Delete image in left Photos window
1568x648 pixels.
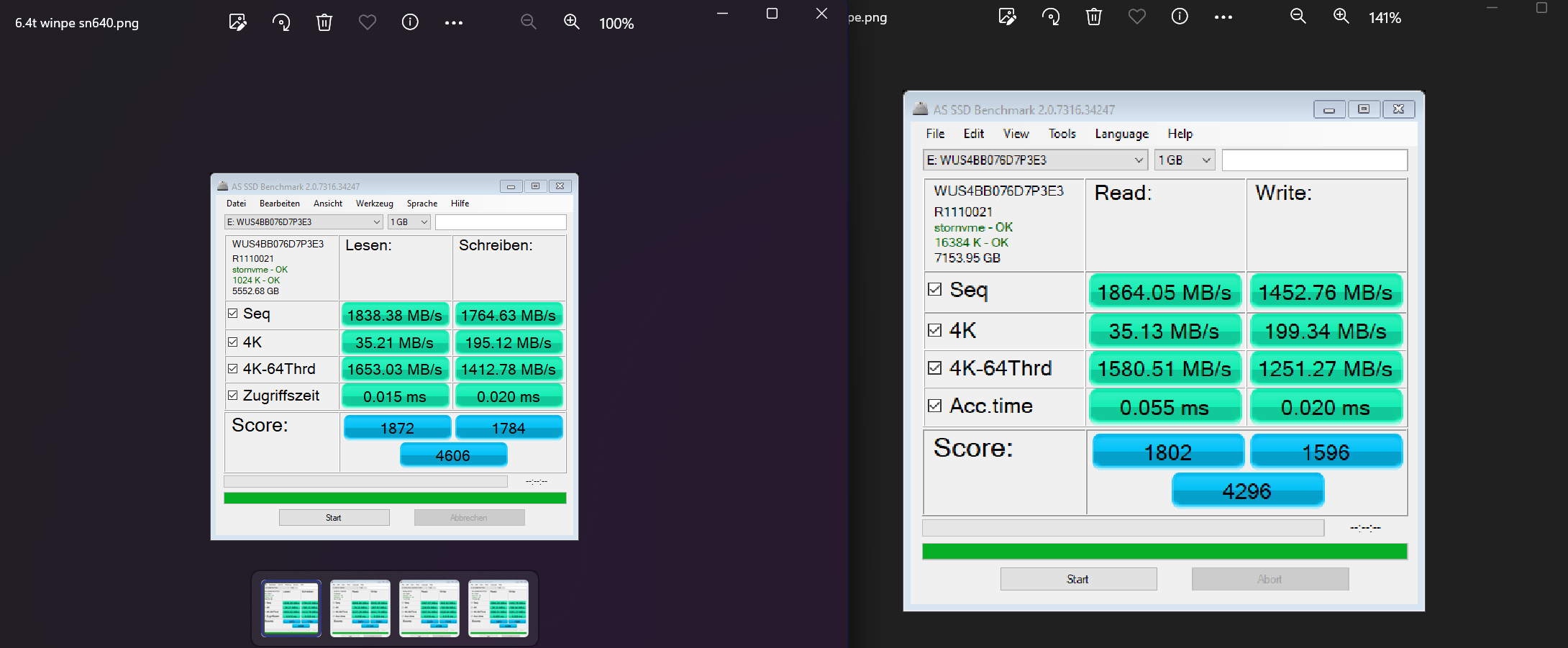pos(324,22)
